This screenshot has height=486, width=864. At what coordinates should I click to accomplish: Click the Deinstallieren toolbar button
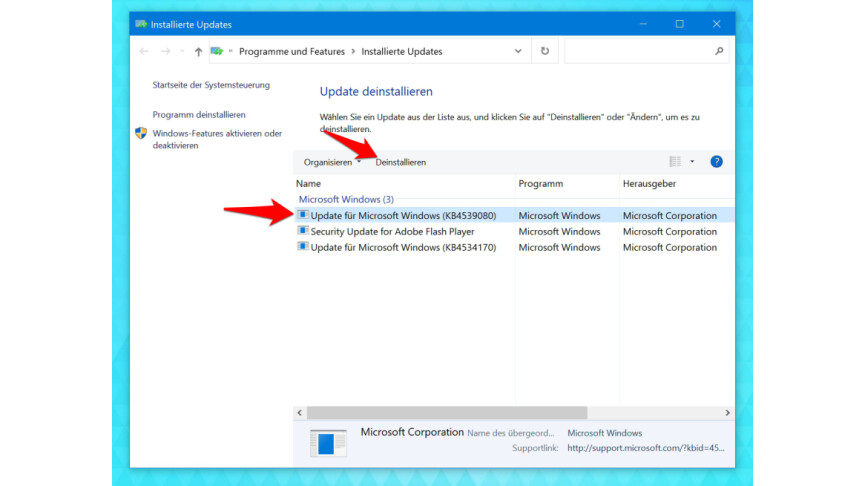(x=401, y=162)
